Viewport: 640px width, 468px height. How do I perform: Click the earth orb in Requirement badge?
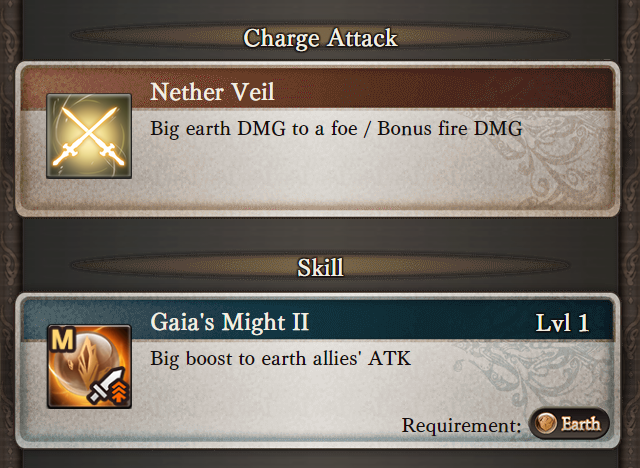(545, 424)
